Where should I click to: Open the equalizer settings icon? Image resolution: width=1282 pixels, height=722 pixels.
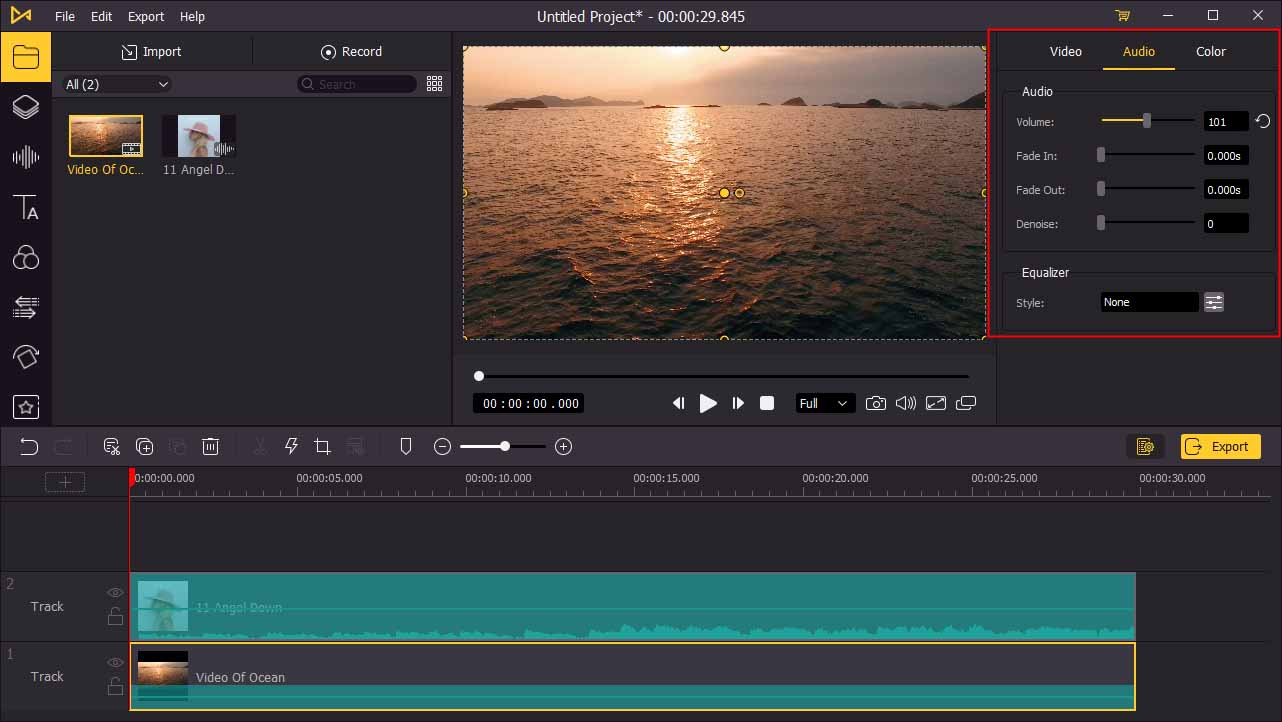click(1214, 302)
